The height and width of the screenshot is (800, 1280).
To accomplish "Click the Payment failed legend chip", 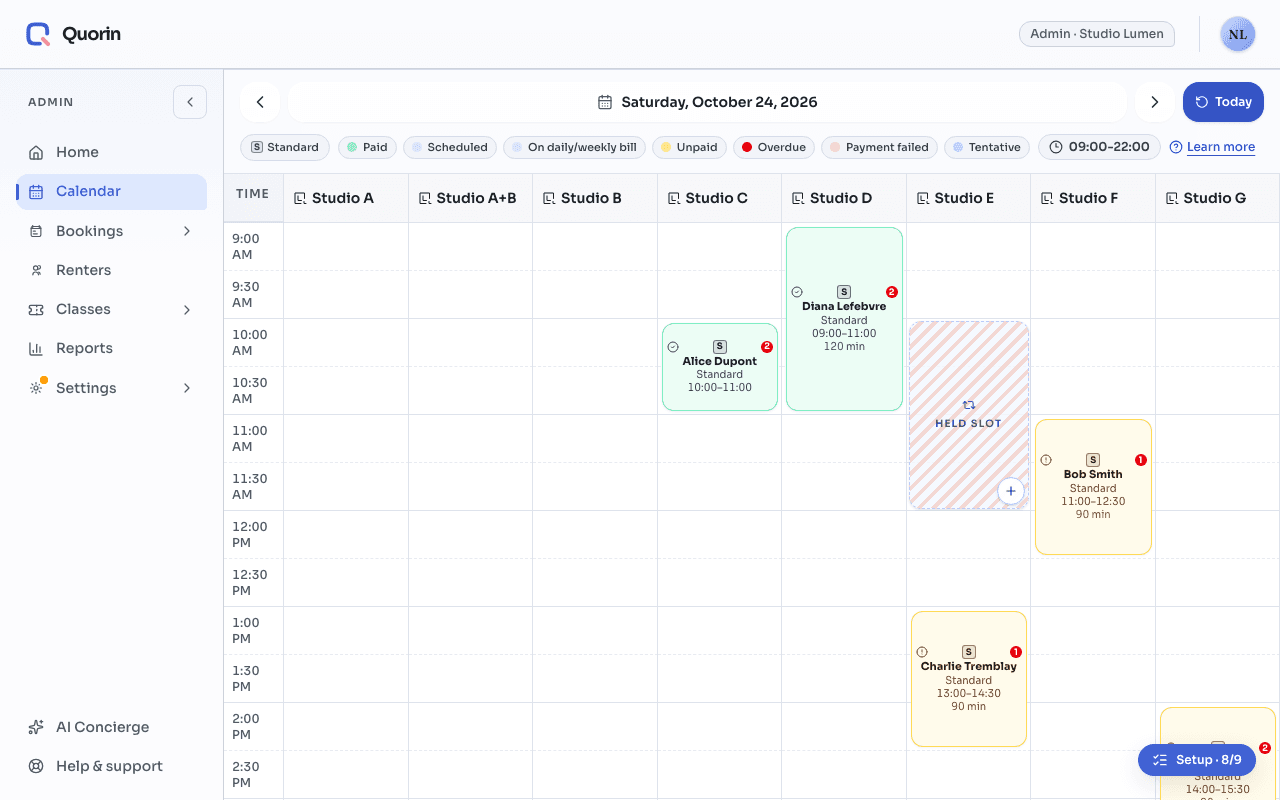I will click(880, 147).
